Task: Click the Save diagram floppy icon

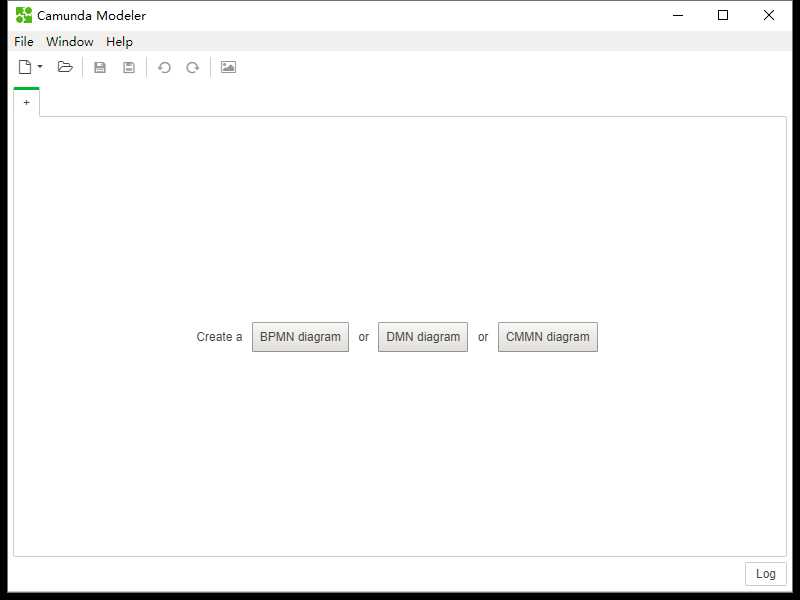Action: [100, 67]
